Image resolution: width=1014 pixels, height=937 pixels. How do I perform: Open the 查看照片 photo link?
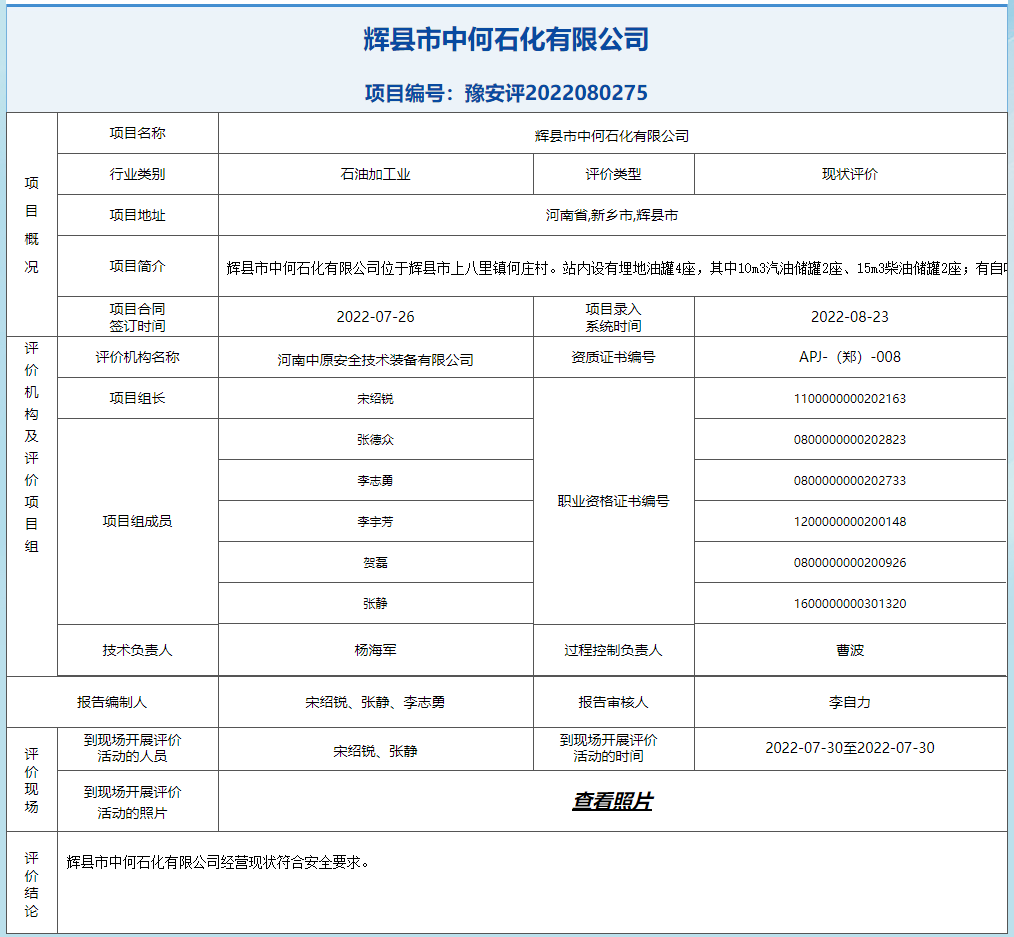pyautogui.click(x=612, y=801)
